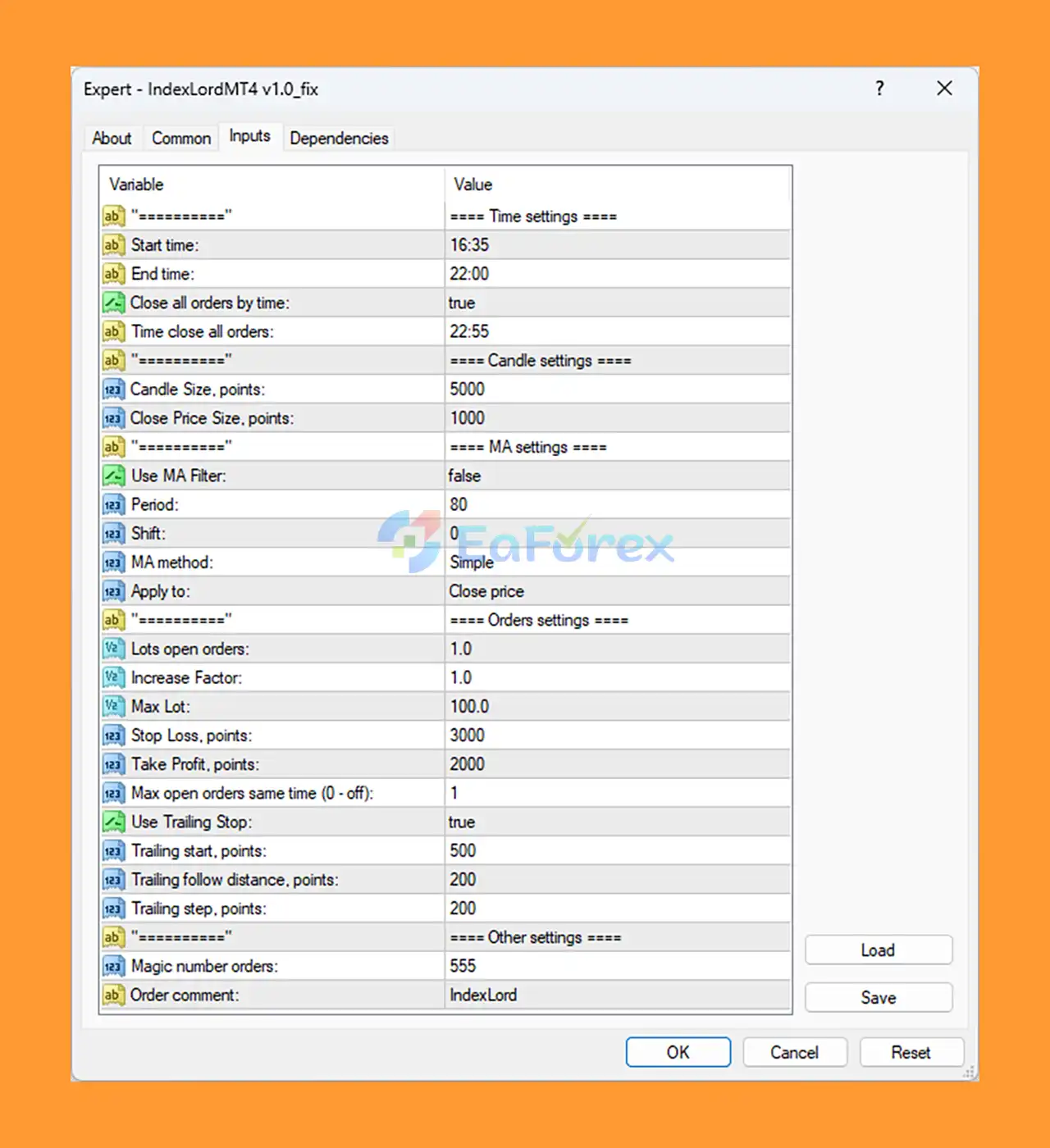Click the bool icon beside Use Trailing Stop
The width and height of the screenshot is (1050, 1148).
point(113,822)
